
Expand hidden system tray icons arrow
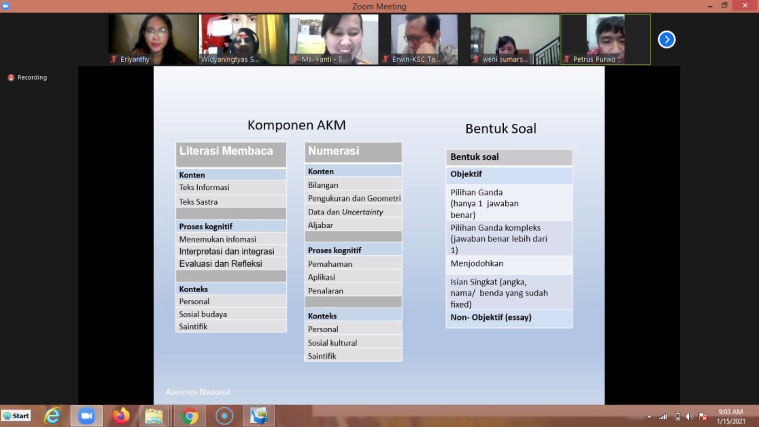point(648,415)
